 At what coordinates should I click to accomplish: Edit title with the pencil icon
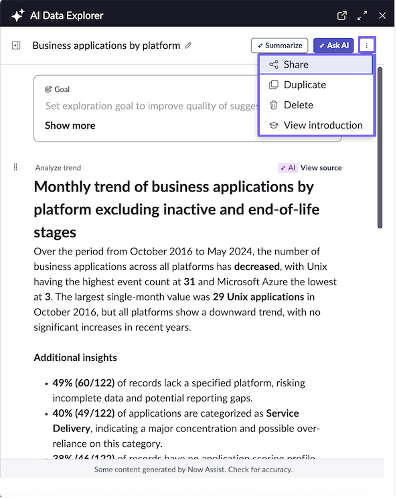coord(188,45)
